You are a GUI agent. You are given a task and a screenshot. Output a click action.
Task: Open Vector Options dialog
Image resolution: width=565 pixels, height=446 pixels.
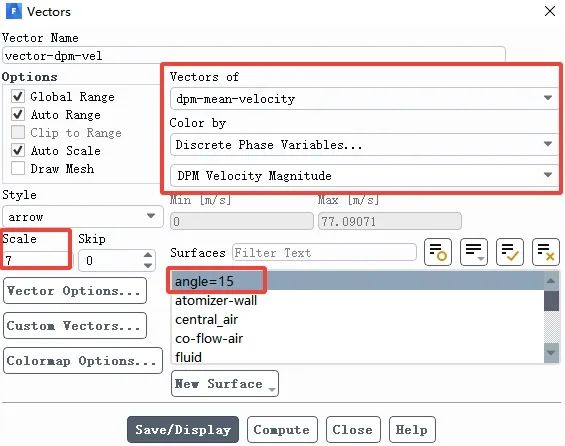pyautogui.click(x=75, y=290)
